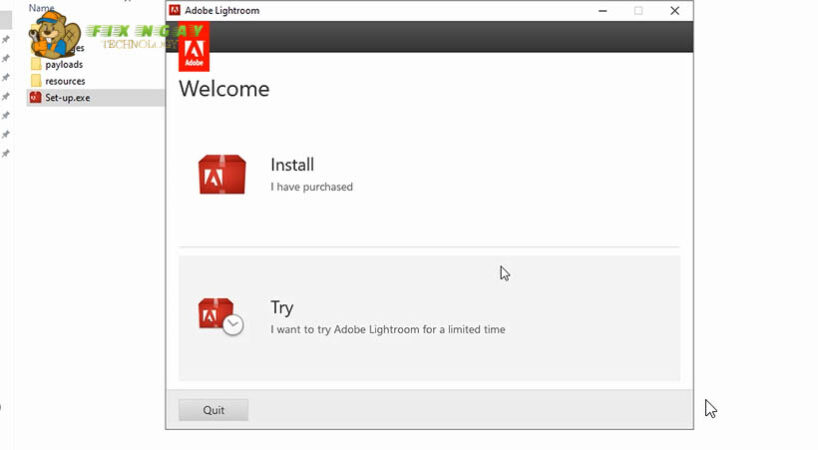Click "I have purchased" description text

pos(311,187)
